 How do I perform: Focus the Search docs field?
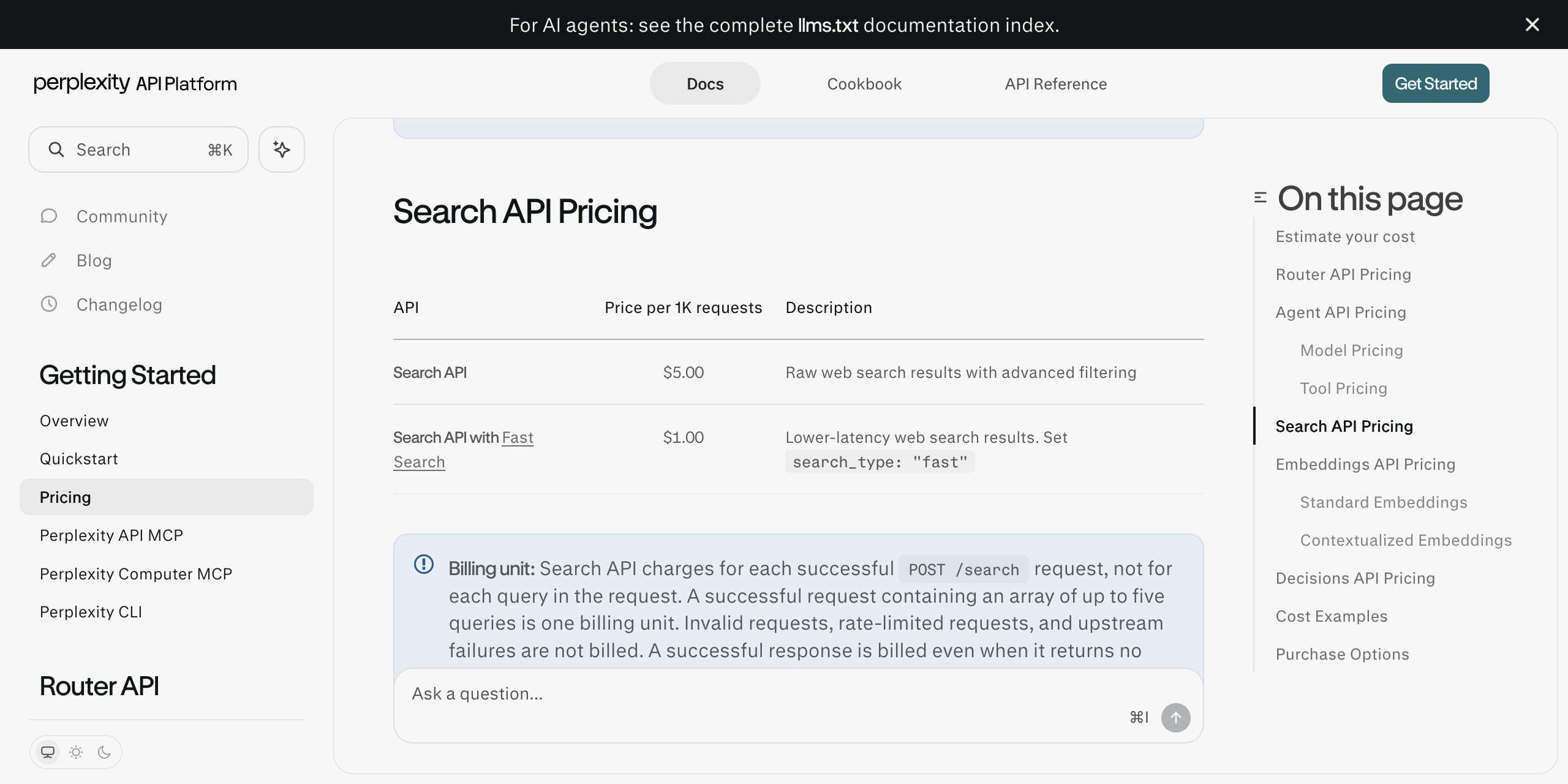[x=138, y=149]
